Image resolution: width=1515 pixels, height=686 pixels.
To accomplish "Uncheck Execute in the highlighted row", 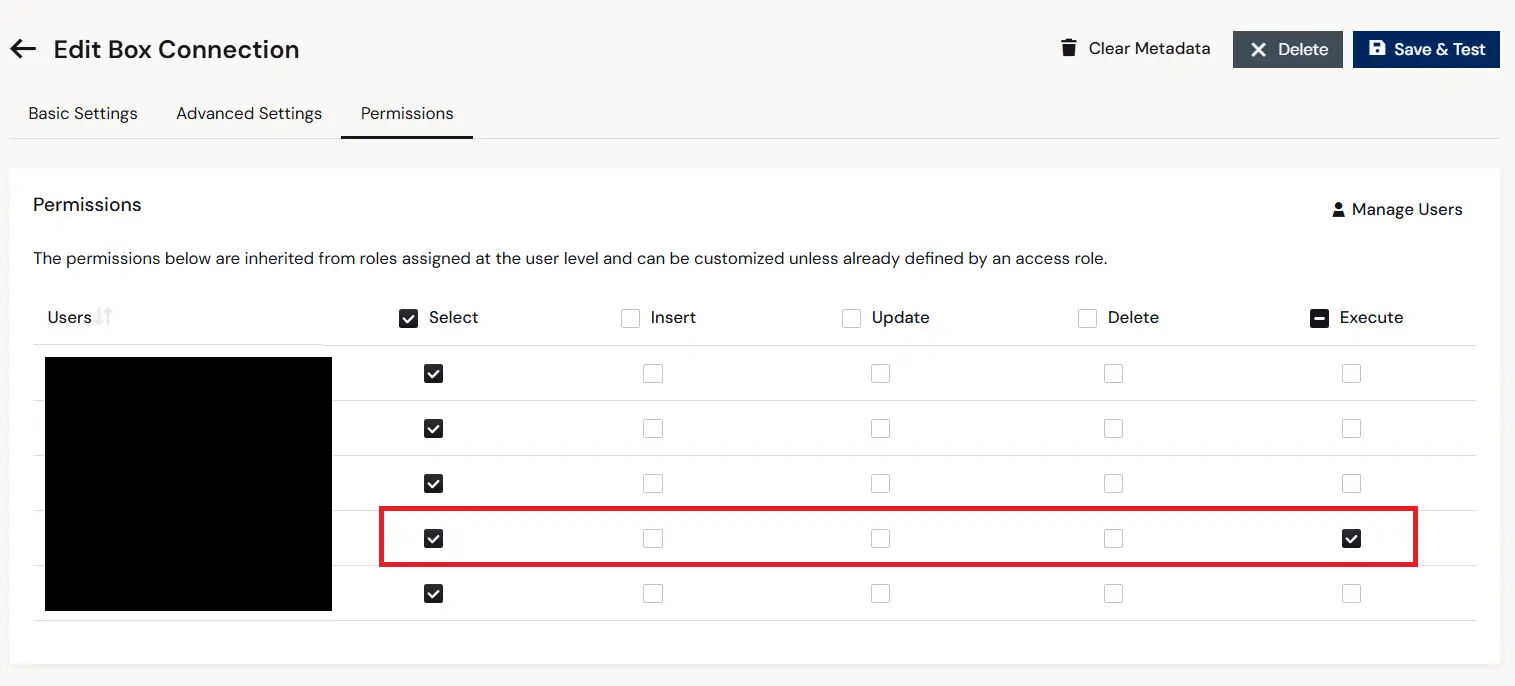I will coord(1351,539).
